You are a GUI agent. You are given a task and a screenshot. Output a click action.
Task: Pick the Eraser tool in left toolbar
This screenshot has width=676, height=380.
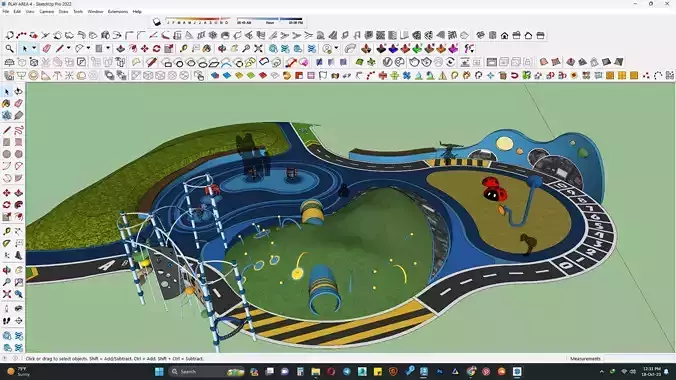tap(19, 104)
